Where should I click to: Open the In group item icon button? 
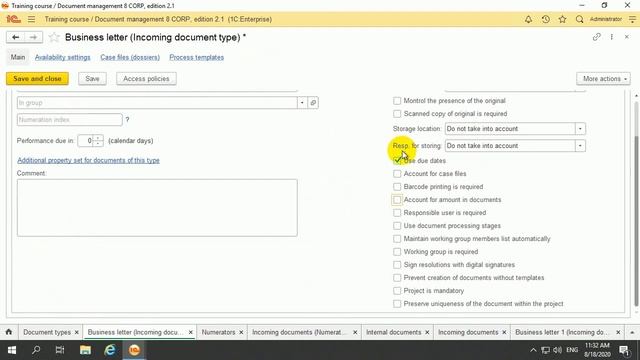pos(313,102)
